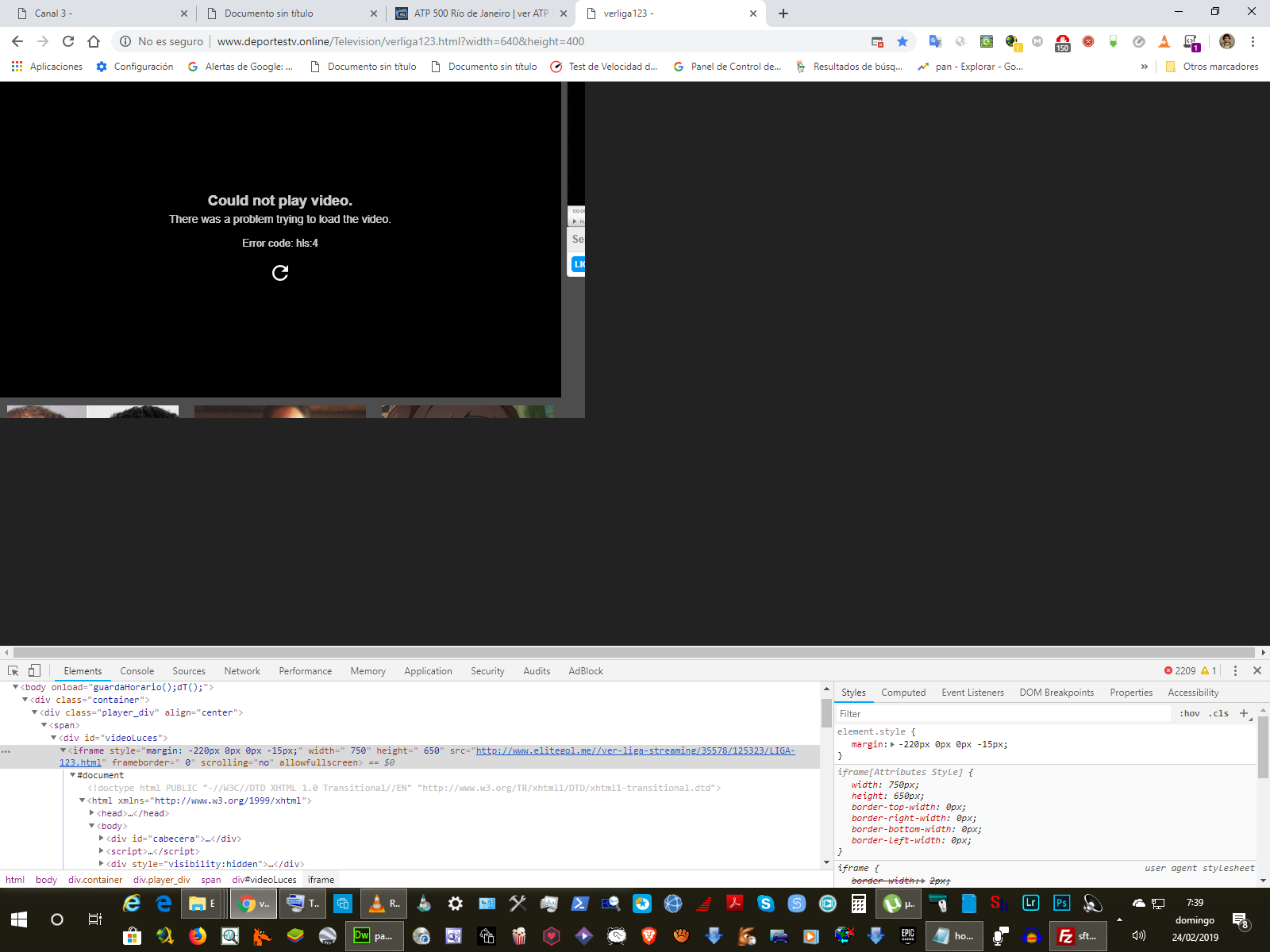Viewport: 1270px width, 952px height.
Task: Open the Chrome three-dot menu
Action: (1253, 41)
